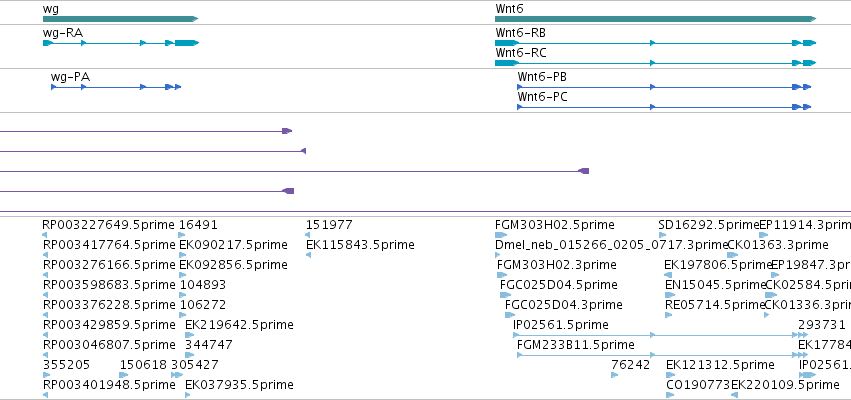
Task: Click the Wnt6-RB transcript feature
Action: pyautogui.click(x=656, y=43)
